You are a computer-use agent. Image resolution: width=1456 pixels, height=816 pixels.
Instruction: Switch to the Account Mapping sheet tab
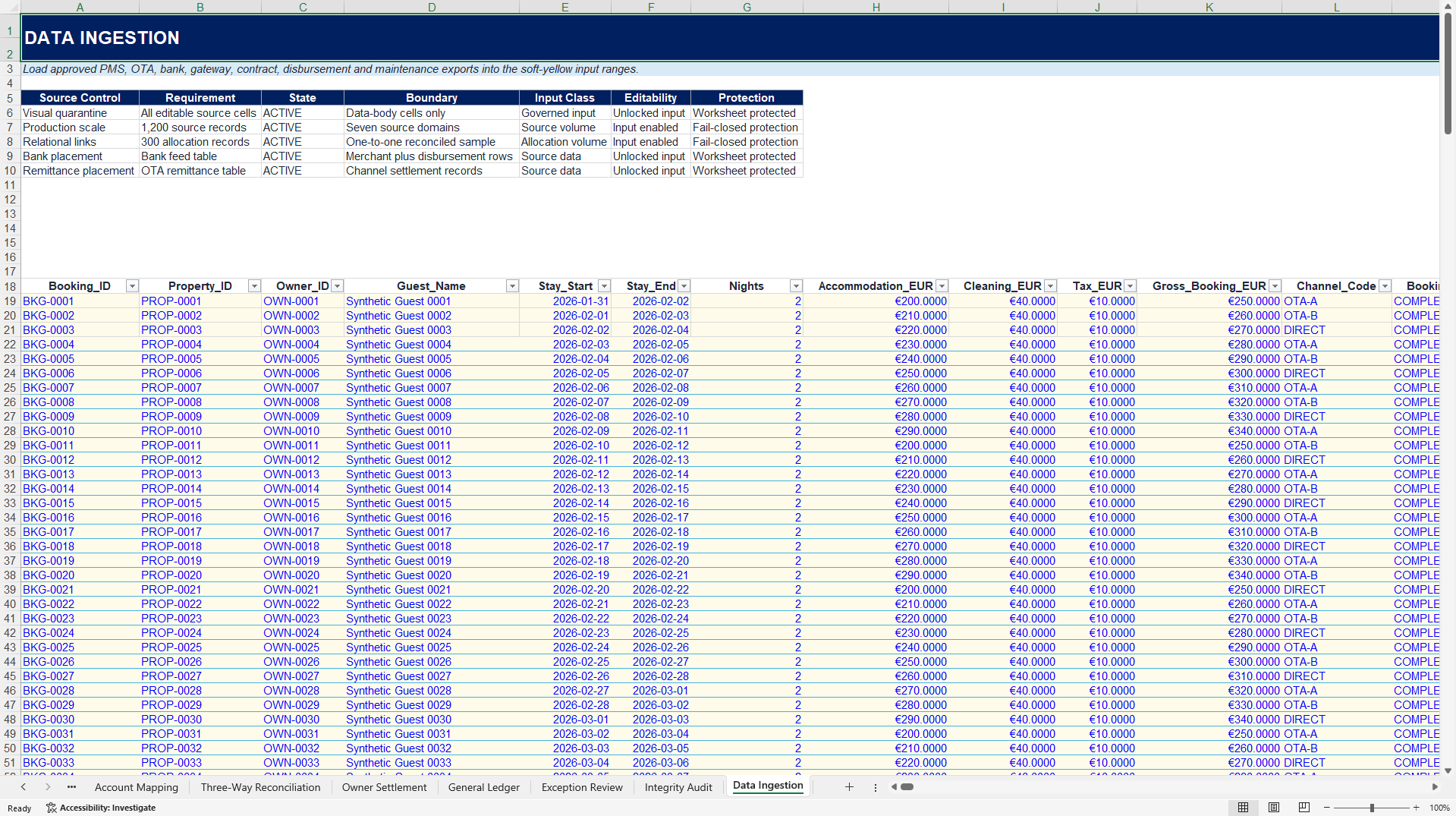tap(137, 787)
